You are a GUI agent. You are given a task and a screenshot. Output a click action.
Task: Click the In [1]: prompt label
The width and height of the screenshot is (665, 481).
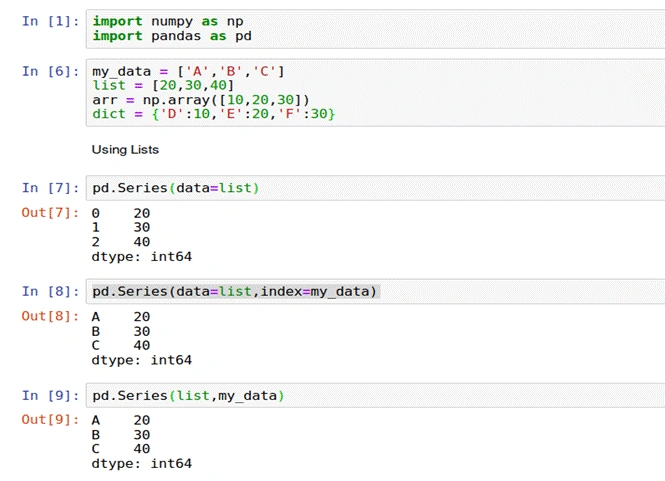tap(50, 21)
